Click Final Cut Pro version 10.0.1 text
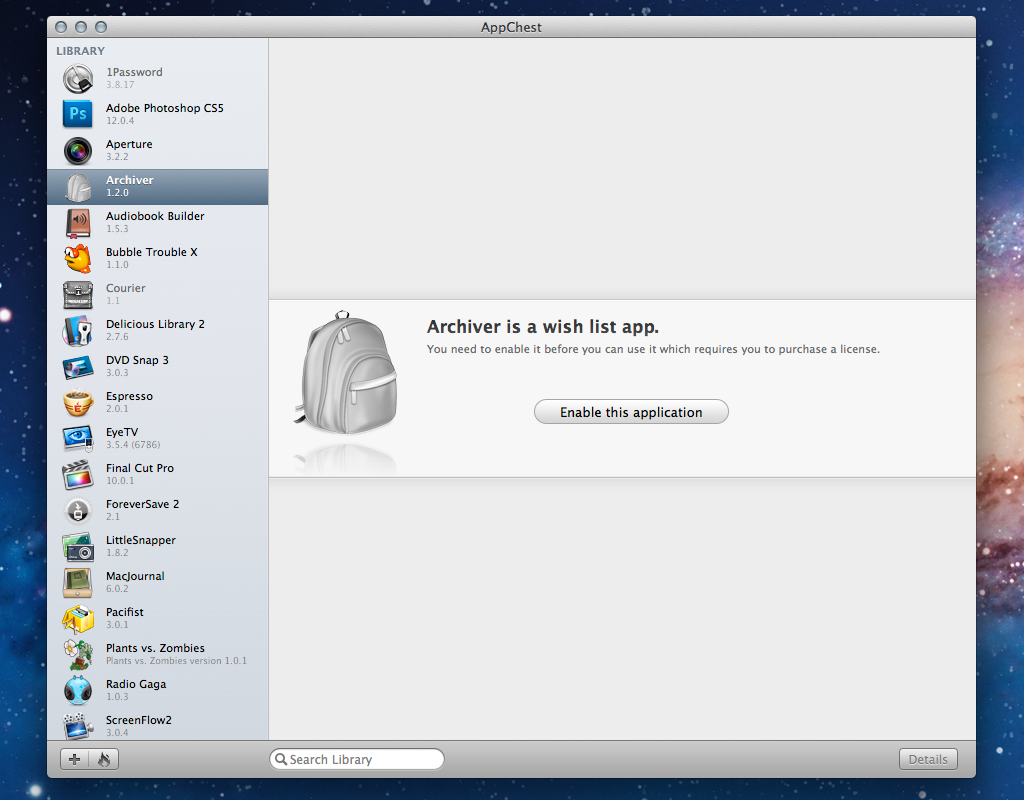The width and height of the screenshot is (1024, 800). (x=120, y=481)
